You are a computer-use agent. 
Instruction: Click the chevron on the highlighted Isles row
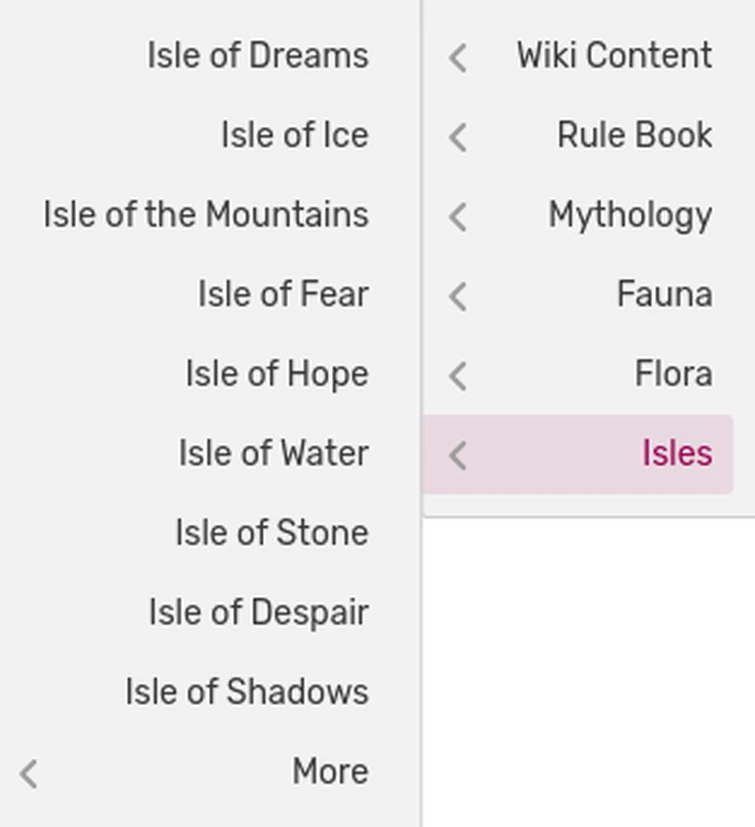[x=457, y=455]
